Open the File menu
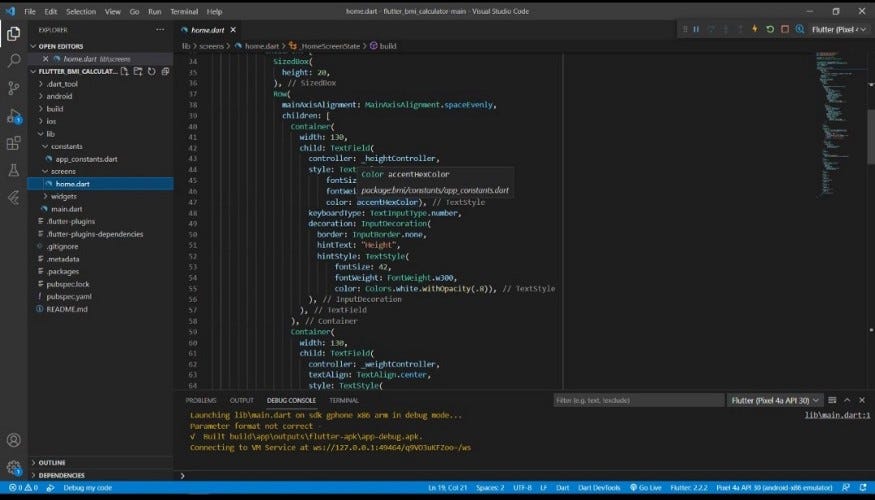Viewport: 875px width, 500px height. (30, 11)
